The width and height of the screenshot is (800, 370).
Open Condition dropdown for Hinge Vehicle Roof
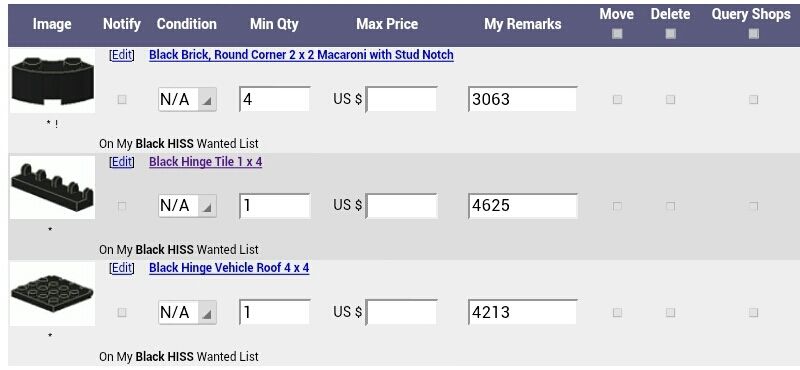tap(187, 312)
